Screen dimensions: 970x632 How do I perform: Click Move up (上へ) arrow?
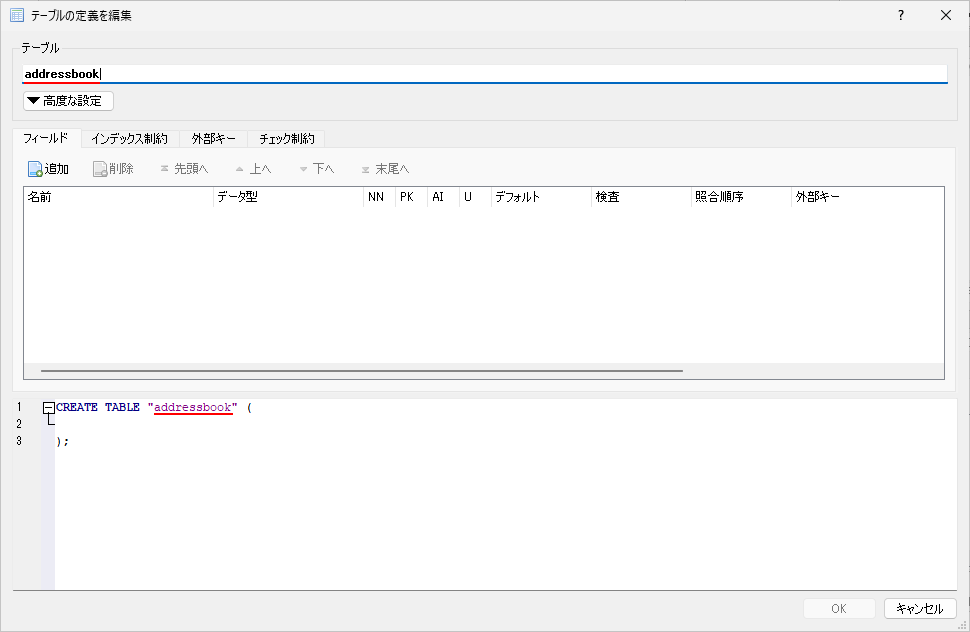pyautogui.click(x=239, y=169)
